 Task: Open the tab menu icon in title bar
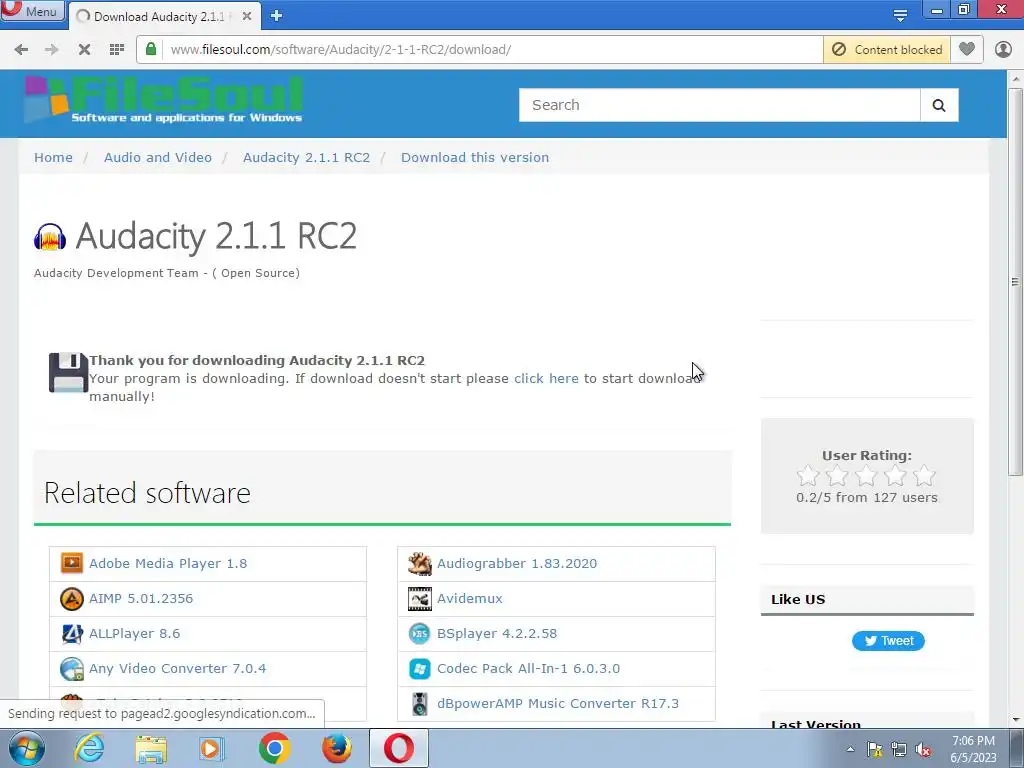901,16
